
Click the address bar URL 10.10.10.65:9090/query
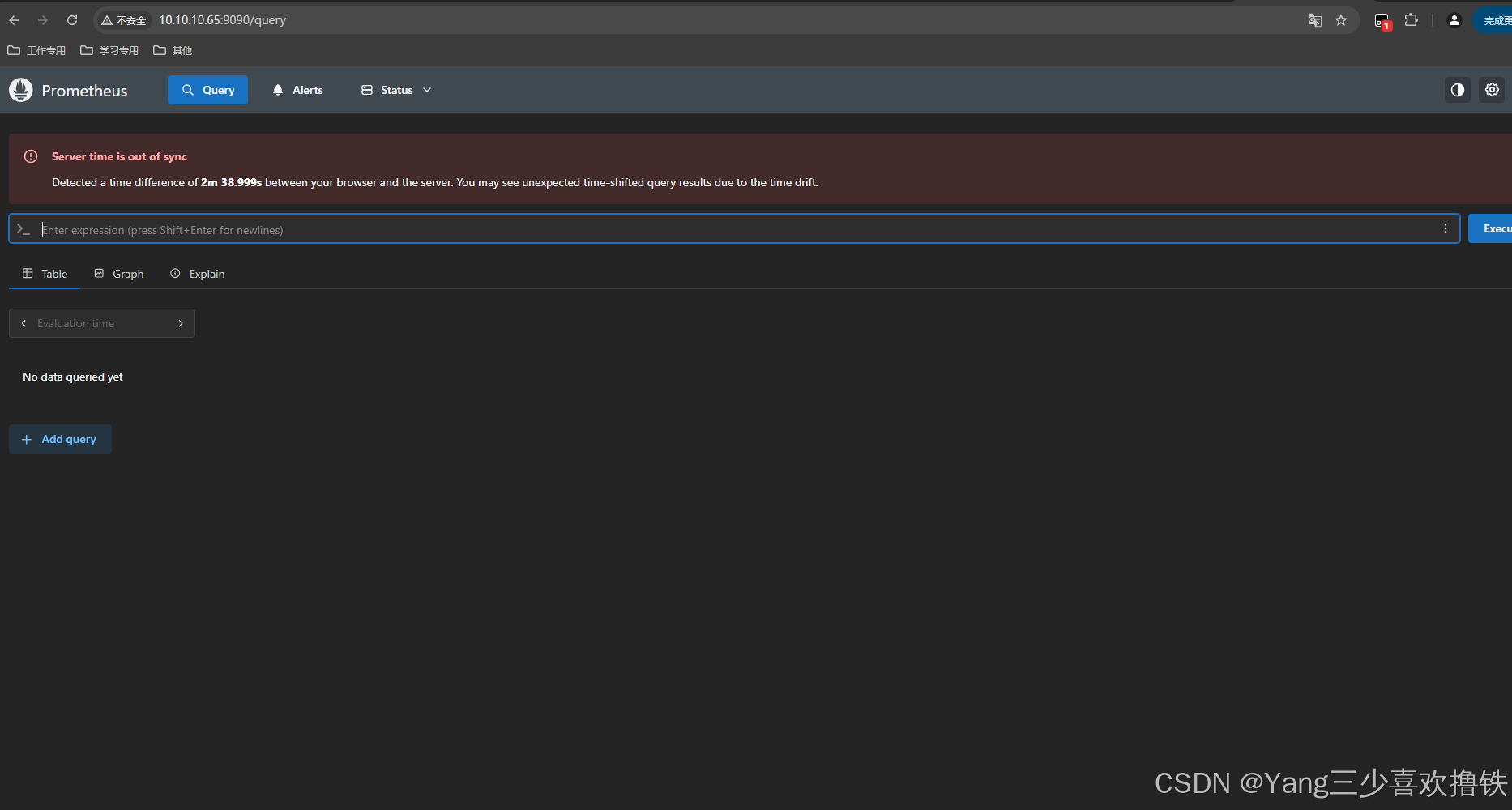[222, 20]
